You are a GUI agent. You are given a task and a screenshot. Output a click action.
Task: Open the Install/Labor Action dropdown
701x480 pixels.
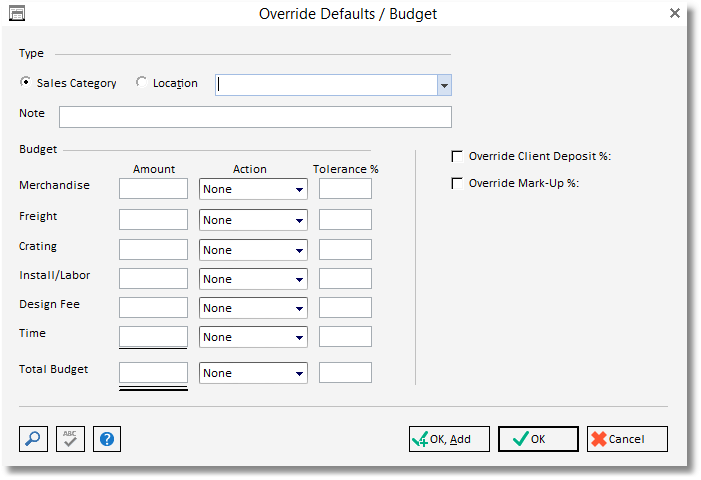(x=253, y=279)
